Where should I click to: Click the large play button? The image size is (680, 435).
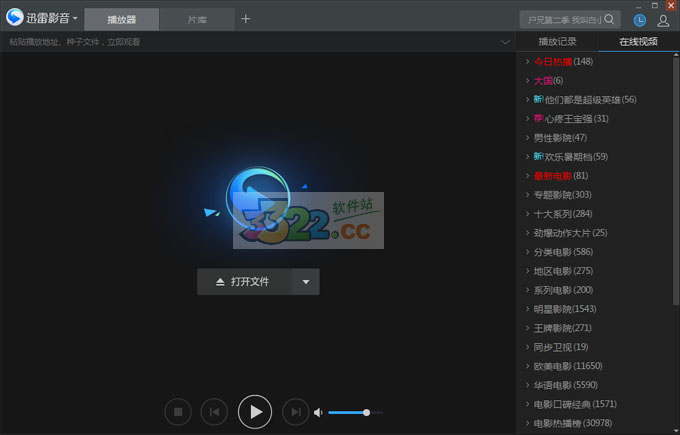coord(255,412)
